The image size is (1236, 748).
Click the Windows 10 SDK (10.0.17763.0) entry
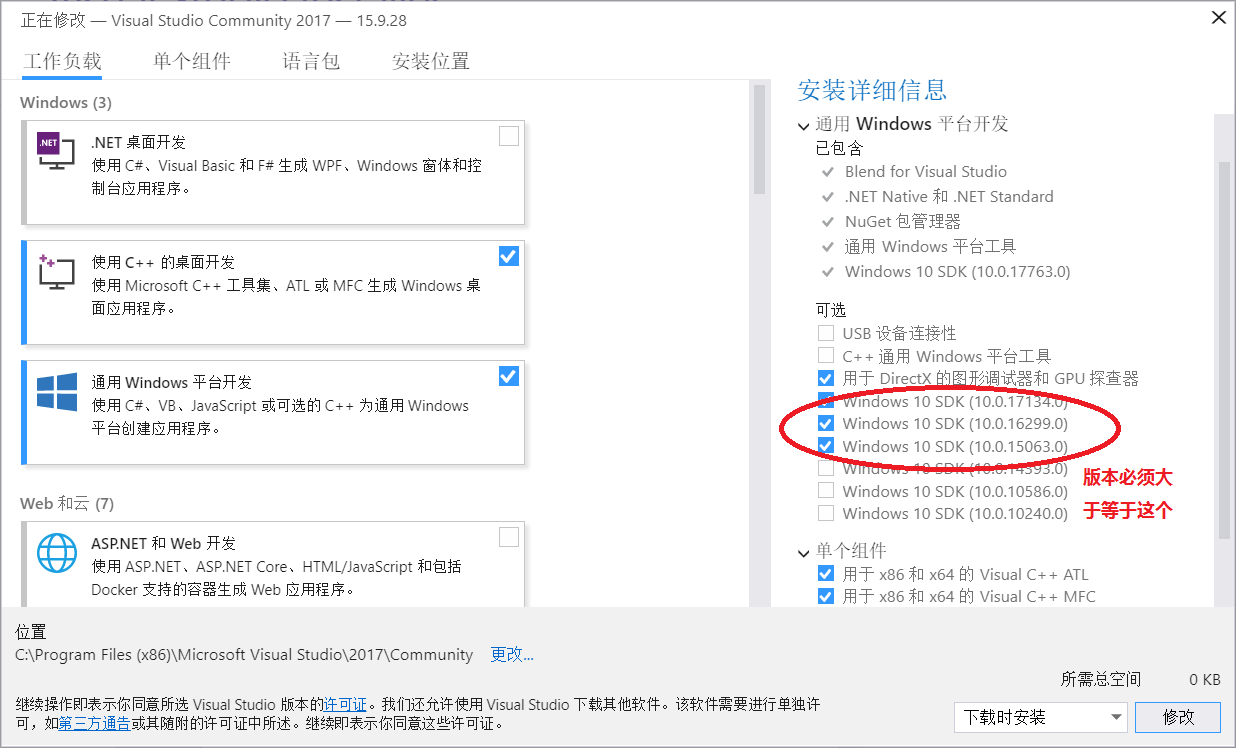pyautogui.click(x=957, y=272)
